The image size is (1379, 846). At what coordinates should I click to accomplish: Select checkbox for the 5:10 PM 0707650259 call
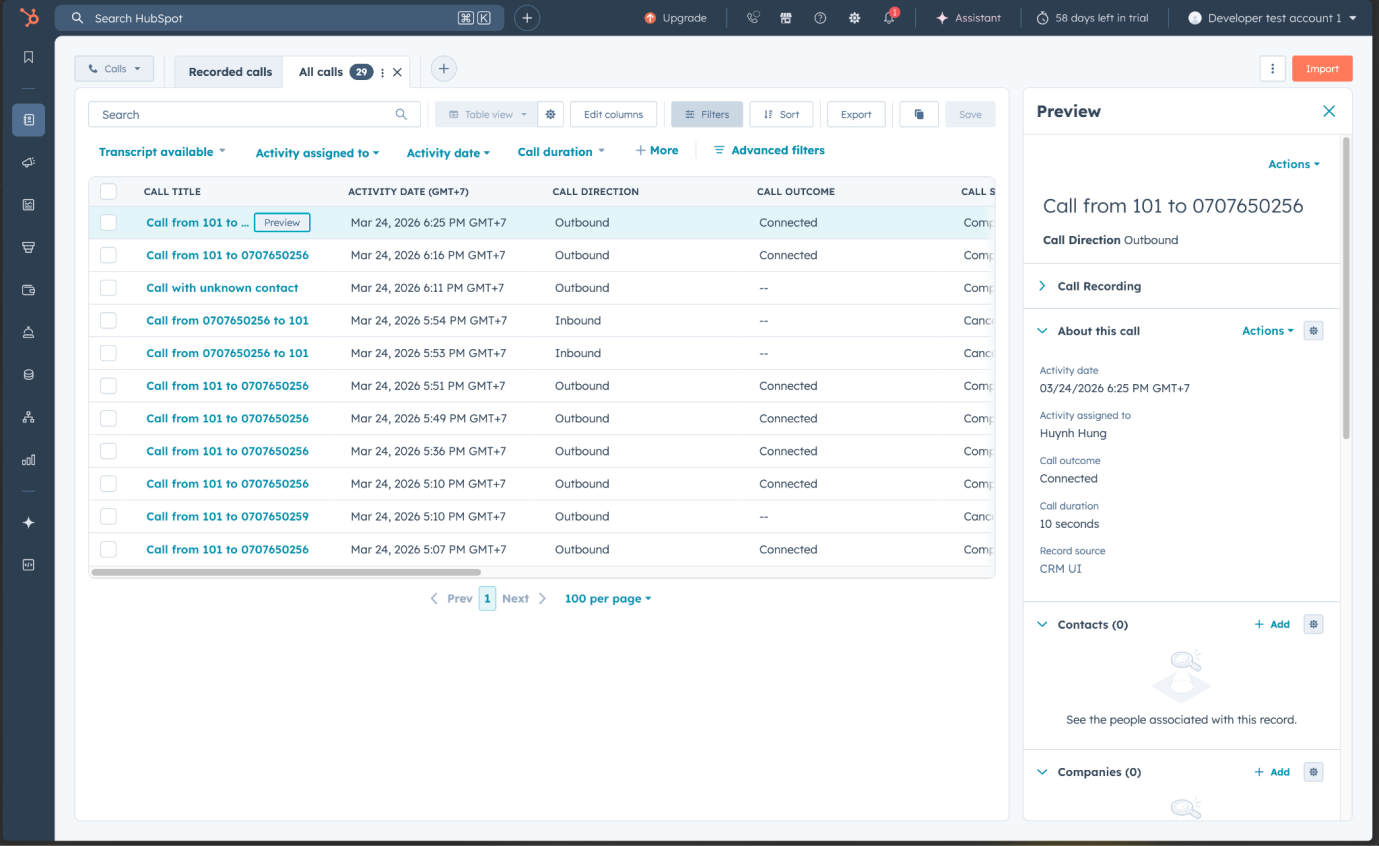[x=108, y=517]
